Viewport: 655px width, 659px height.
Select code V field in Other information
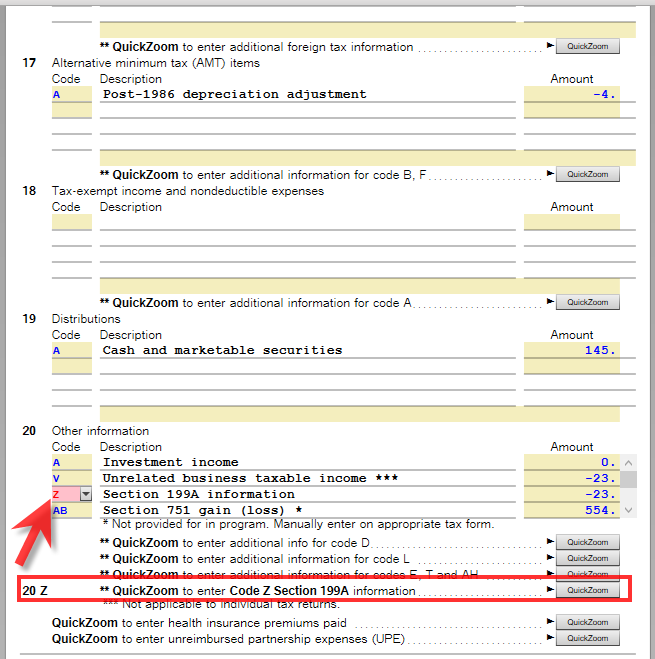[71, 478]
